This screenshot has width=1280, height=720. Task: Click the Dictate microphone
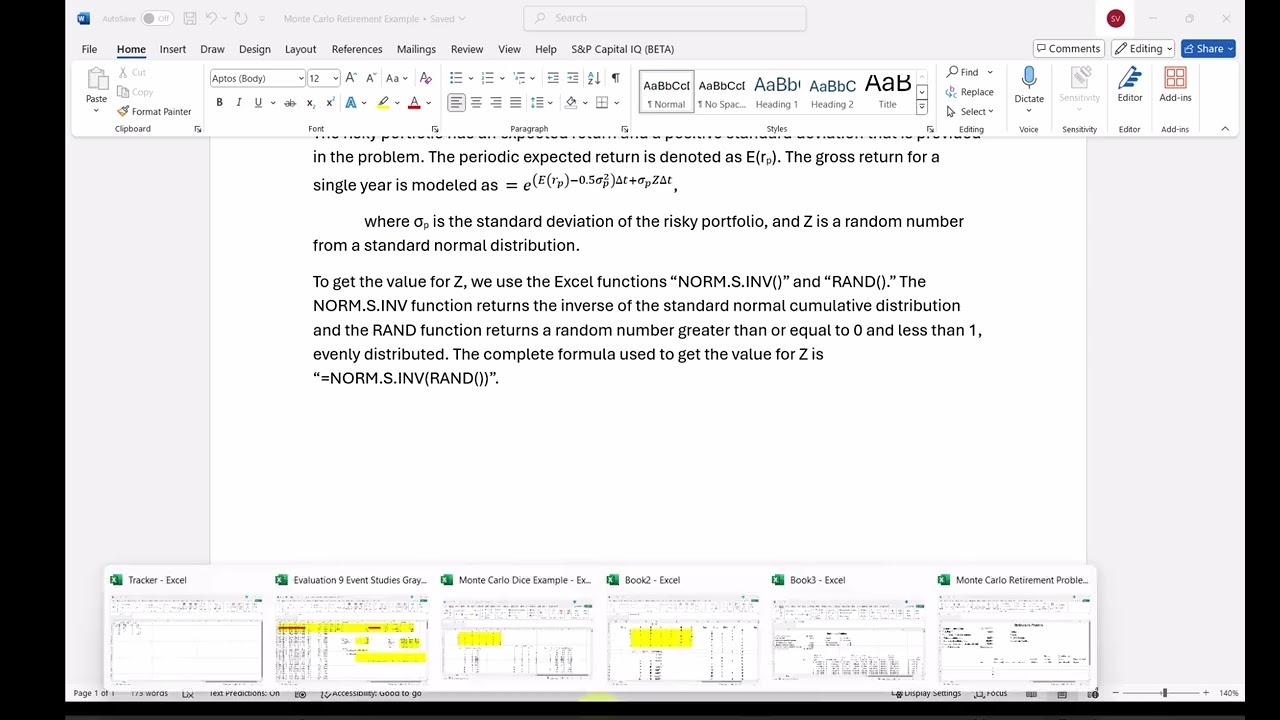click(1029, 86)
